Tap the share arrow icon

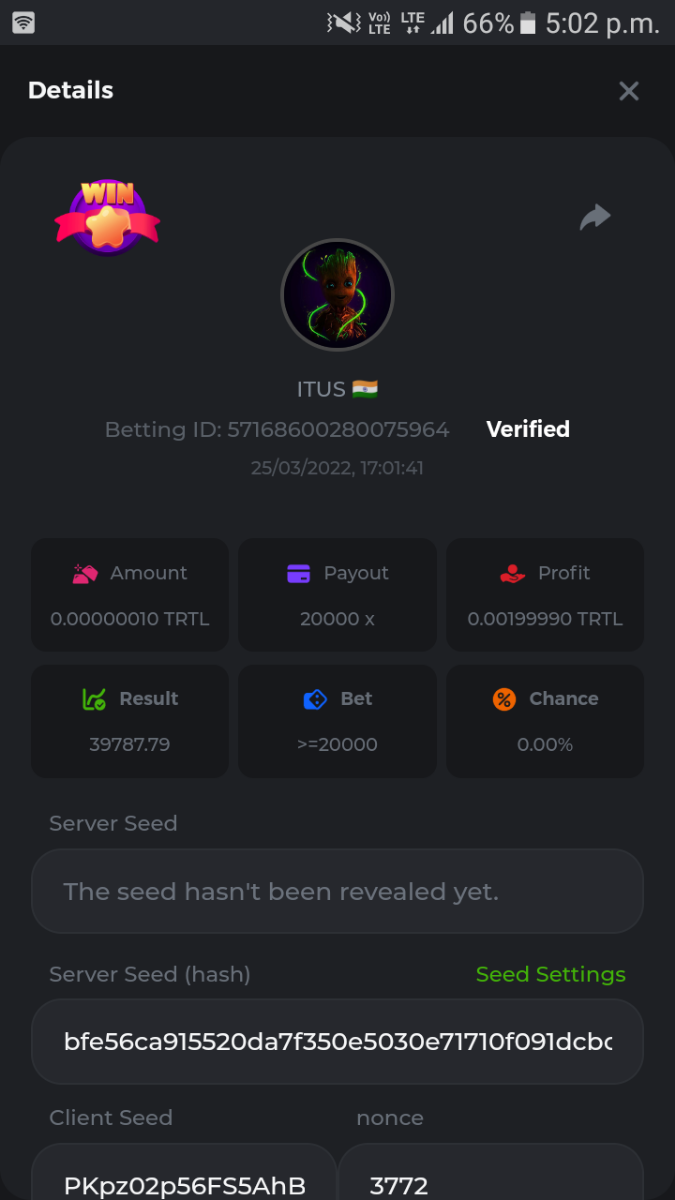click(x=595, y=217)
